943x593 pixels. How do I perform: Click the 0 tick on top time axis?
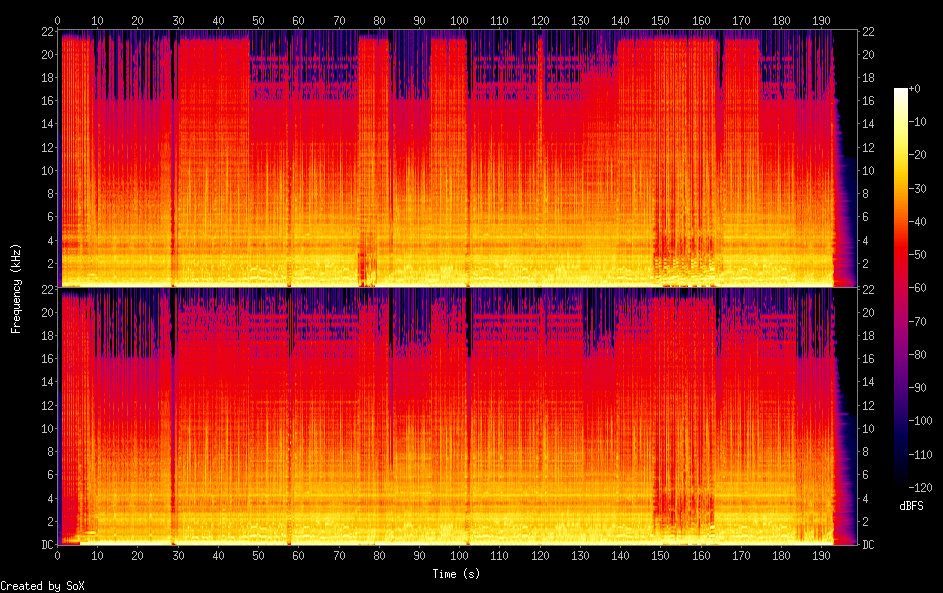coord(58,20)
